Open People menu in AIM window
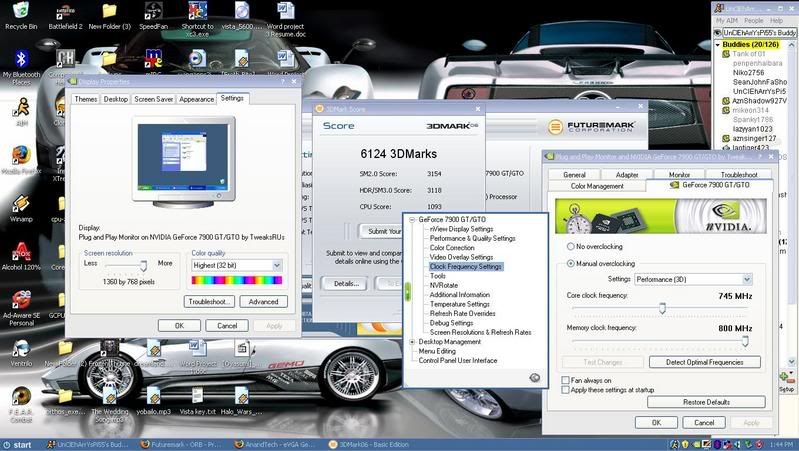This screenshot has height=451, width=799. [x=753, y=20]
